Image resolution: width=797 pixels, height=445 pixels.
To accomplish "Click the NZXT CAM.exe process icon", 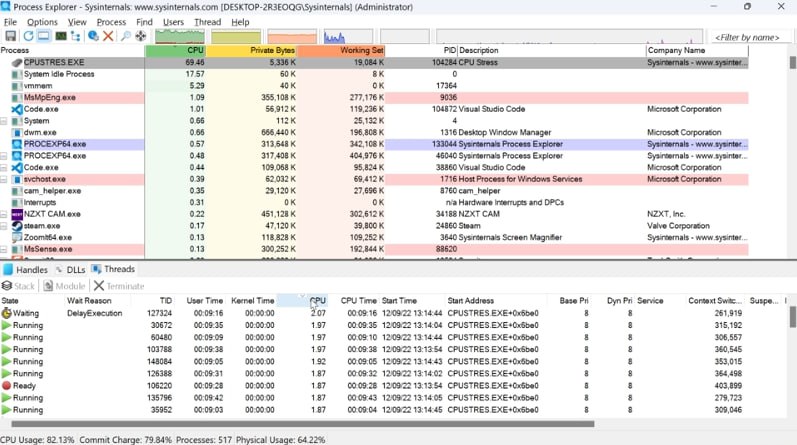I will pos(17,214).
